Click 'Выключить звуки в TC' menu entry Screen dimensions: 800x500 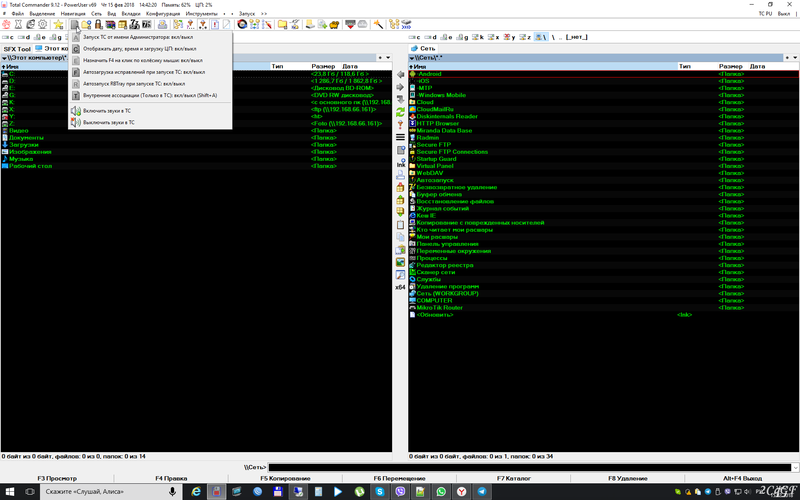pyautogui.click(x=150, y=122)
